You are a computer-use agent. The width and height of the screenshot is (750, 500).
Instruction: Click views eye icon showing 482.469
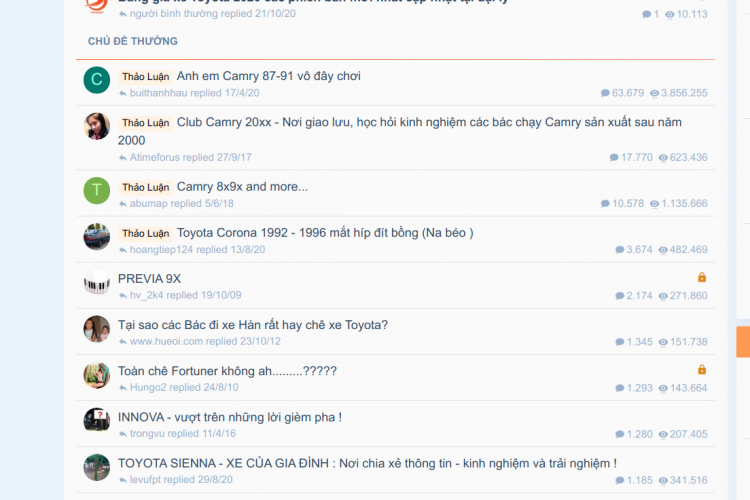coord(663,250)
